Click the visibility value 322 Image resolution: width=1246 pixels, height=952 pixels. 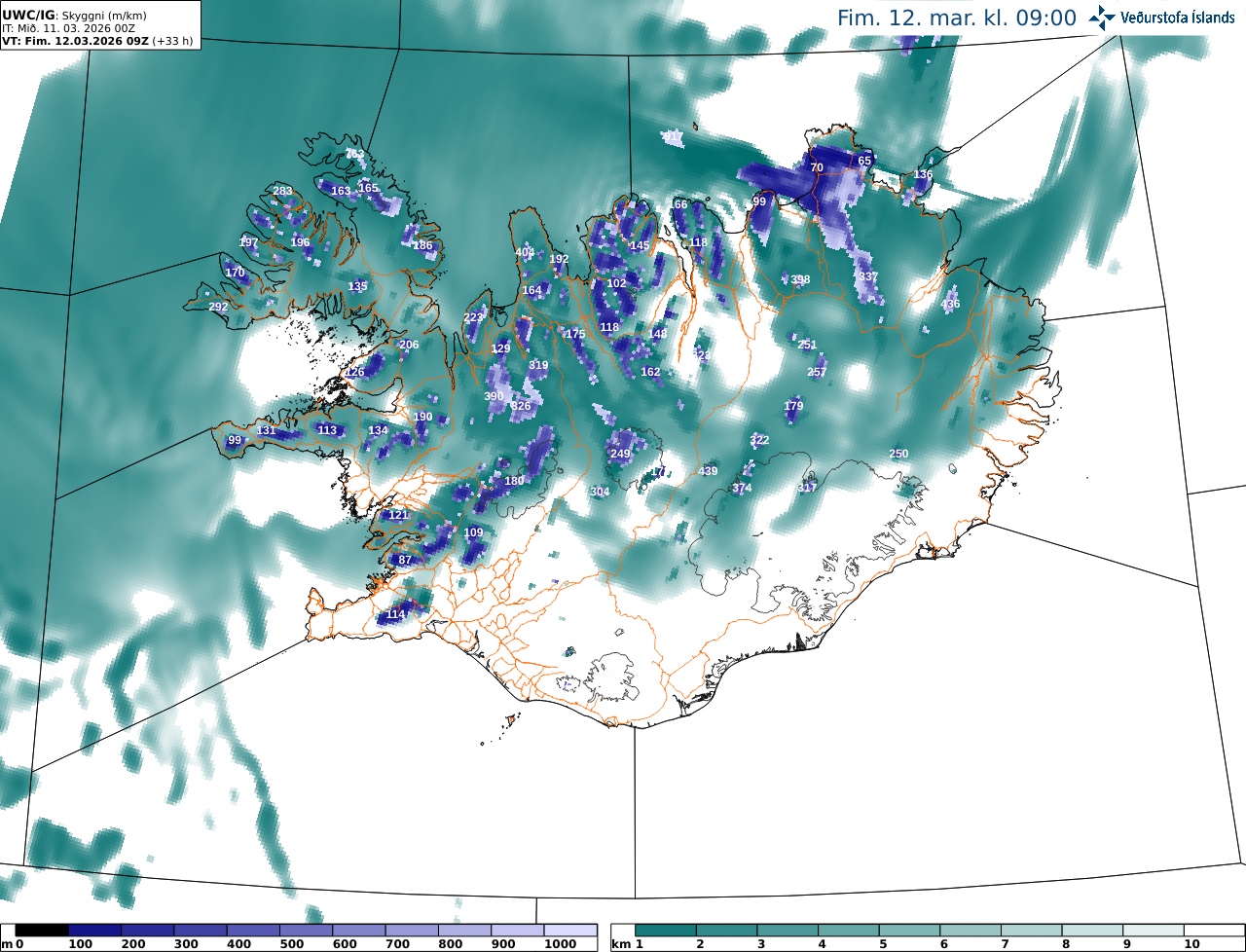759,440
